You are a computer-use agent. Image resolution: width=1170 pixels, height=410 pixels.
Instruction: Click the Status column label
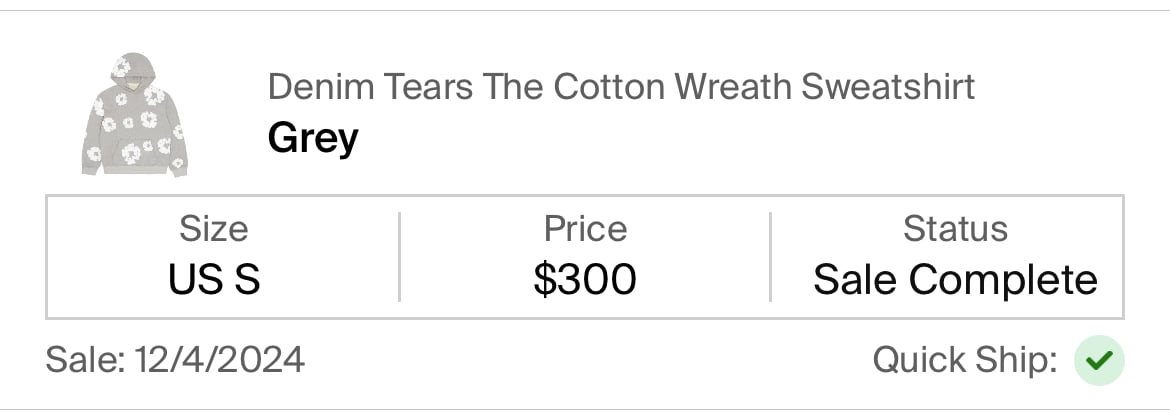tap(955, 229)
